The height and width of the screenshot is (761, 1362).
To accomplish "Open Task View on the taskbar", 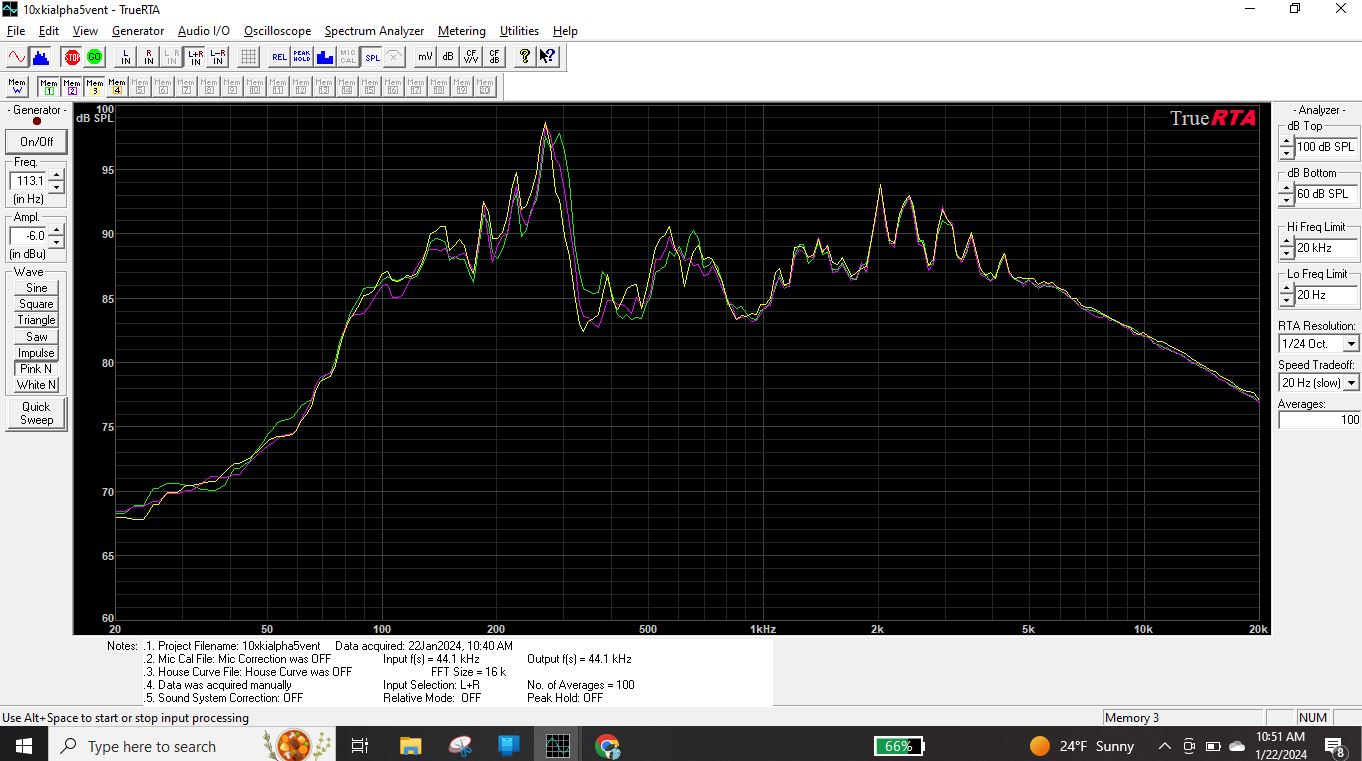I will coord(361,746).
